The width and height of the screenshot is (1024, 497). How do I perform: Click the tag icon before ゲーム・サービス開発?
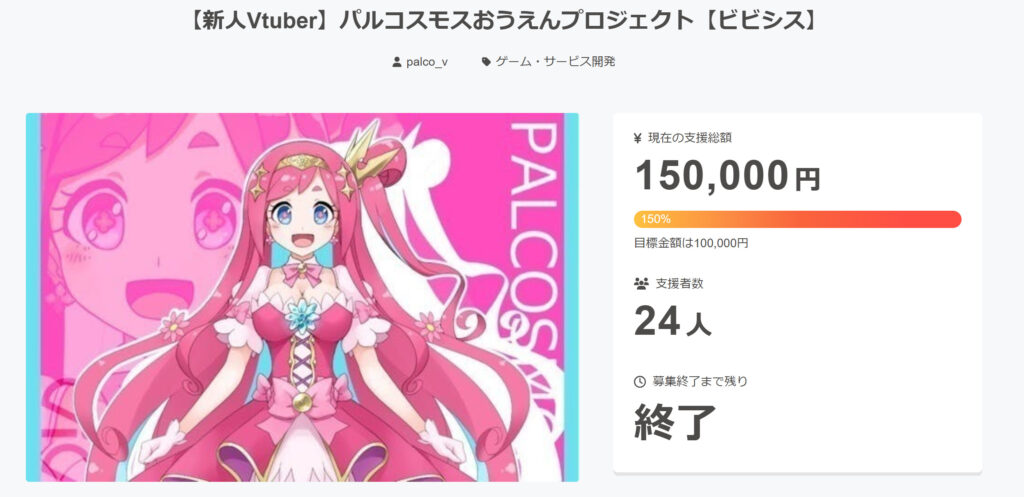click(486, 62)
